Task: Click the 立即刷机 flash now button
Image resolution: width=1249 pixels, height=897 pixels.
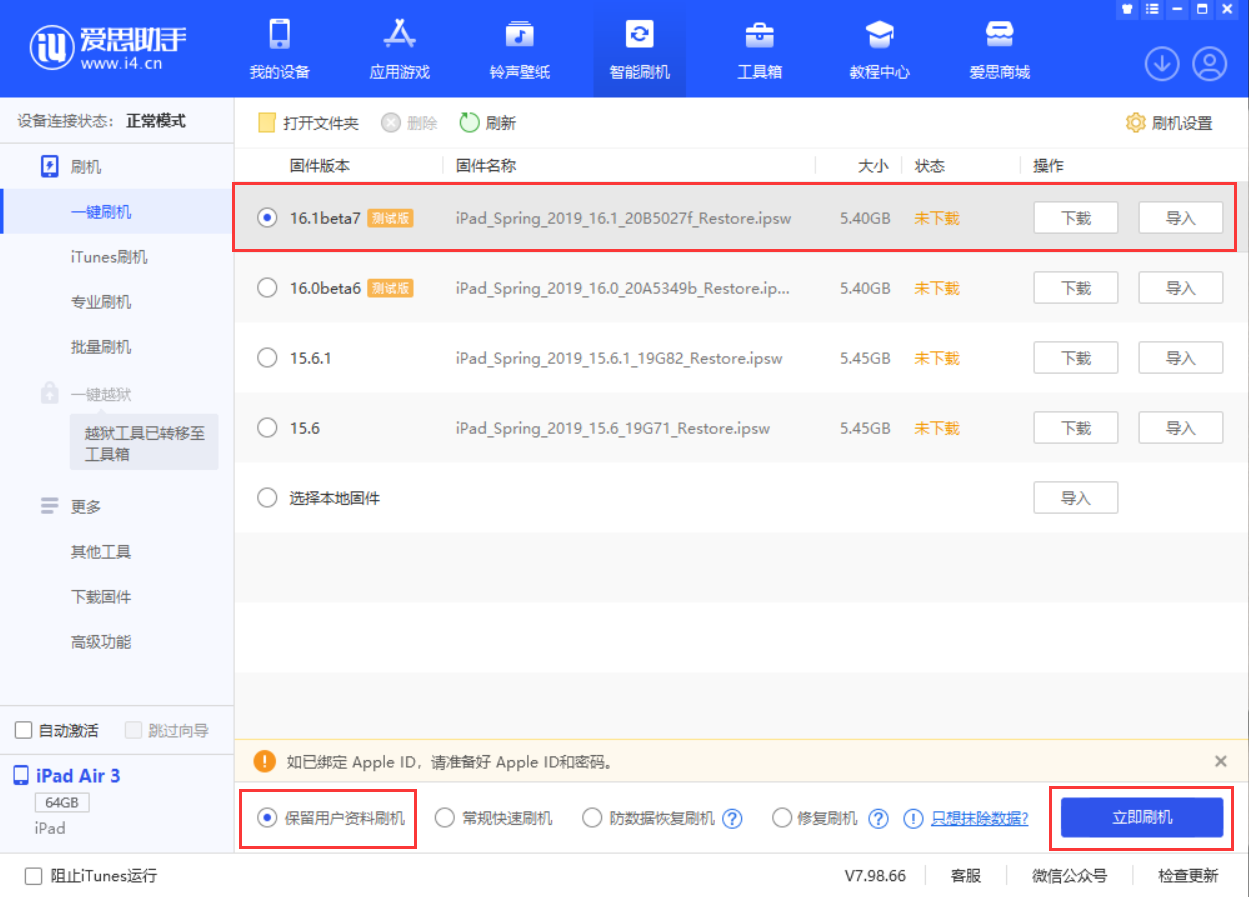Action: coord(1140,817)
